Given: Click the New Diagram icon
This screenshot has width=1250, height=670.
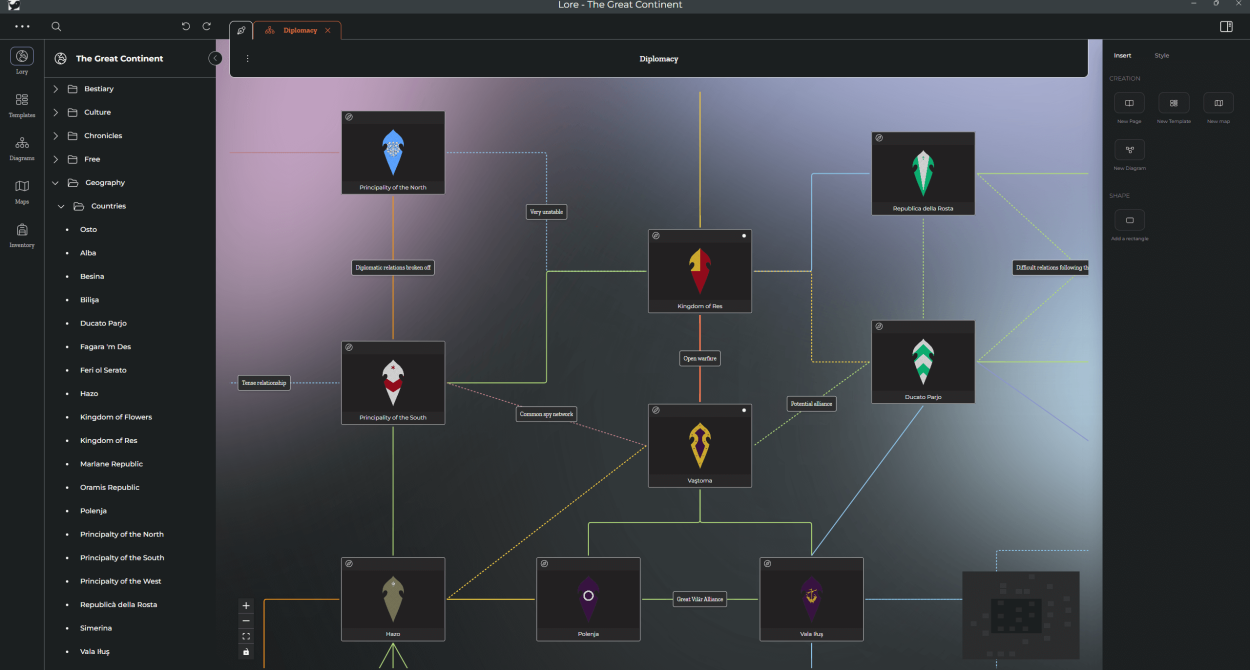Looking at the screenshot, I should [x=1129, y=150].
